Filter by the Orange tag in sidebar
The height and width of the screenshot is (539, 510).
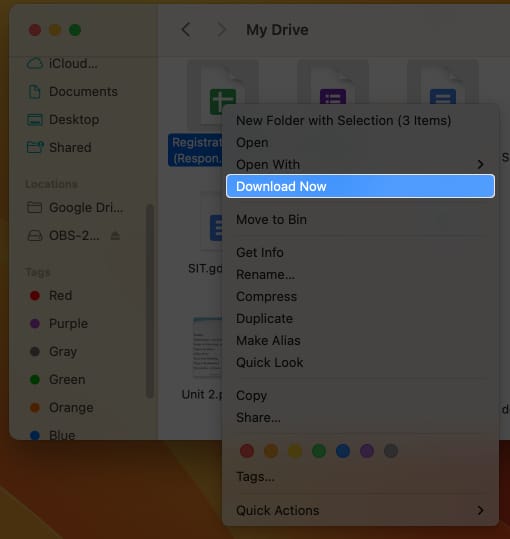[62, 408]
